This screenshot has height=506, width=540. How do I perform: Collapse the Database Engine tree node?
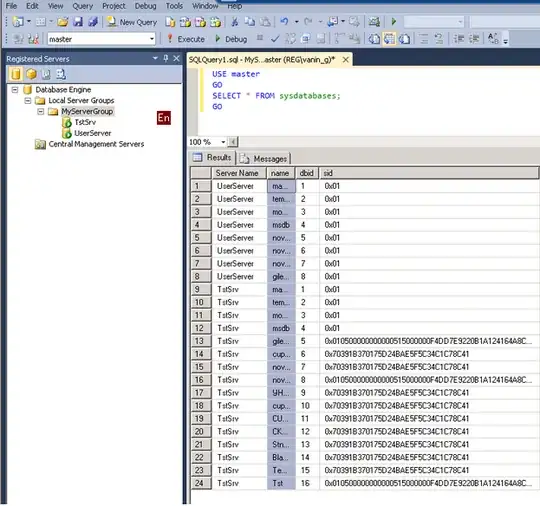[14, 90]
